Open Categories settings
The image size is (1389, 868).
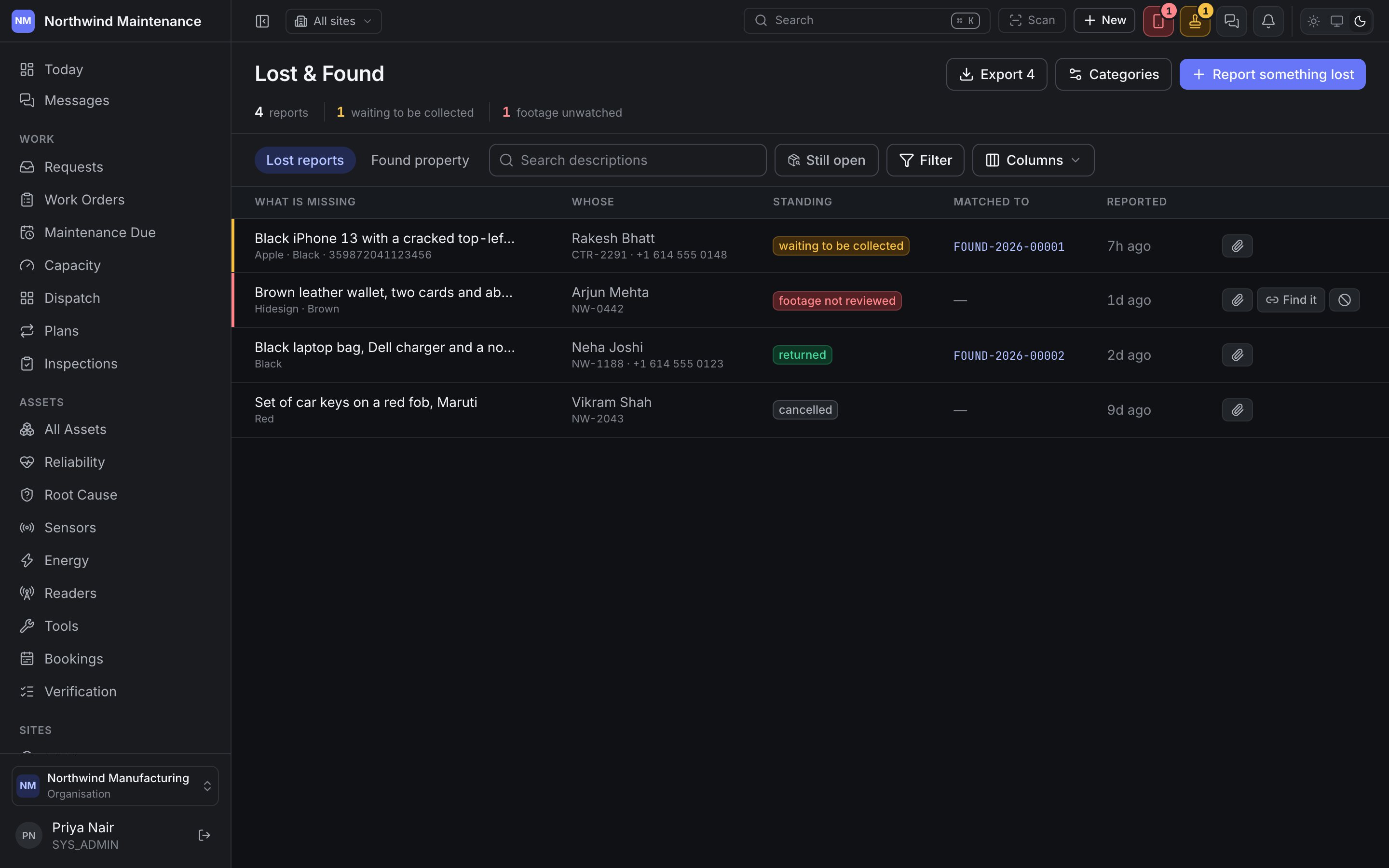[x=1113, y=74]
